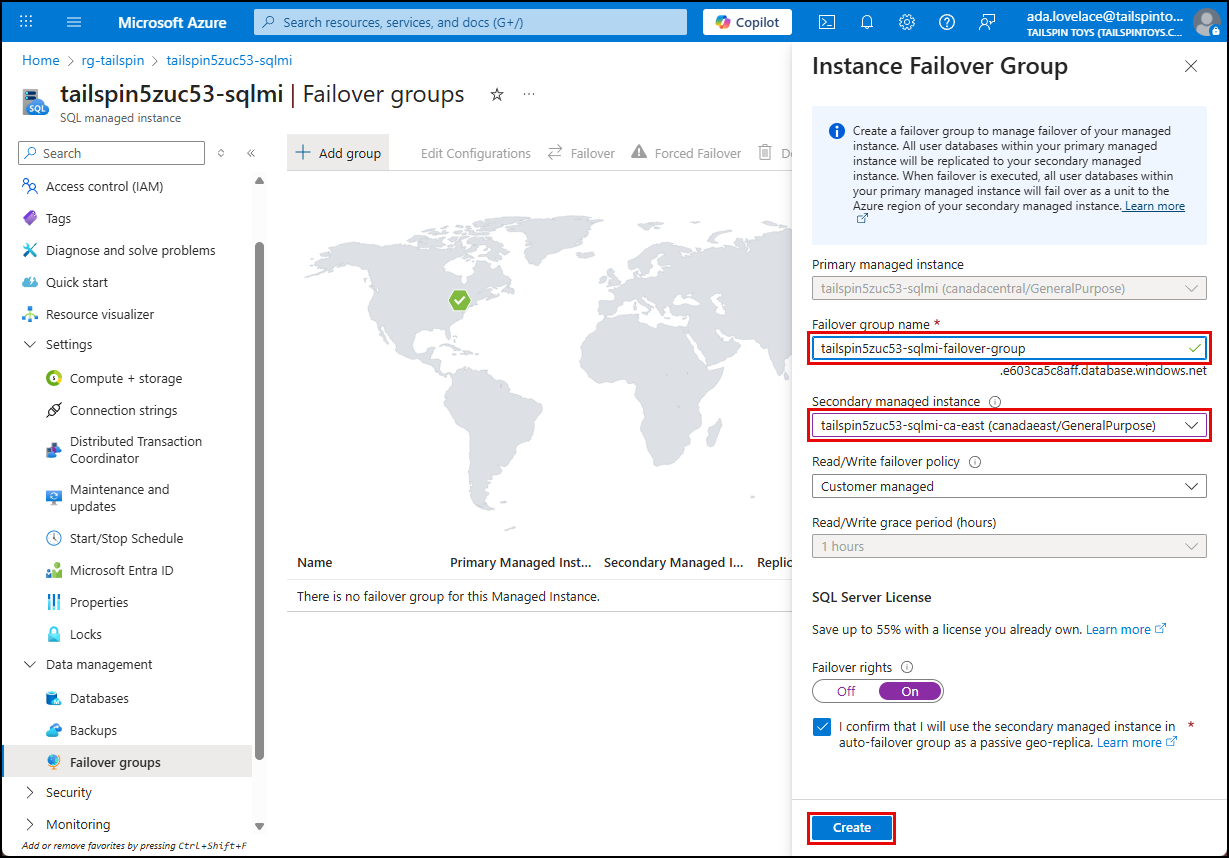Open the All services grid icon
Image resolution: width=1229 pixels, height=858 pixels.
25,21
